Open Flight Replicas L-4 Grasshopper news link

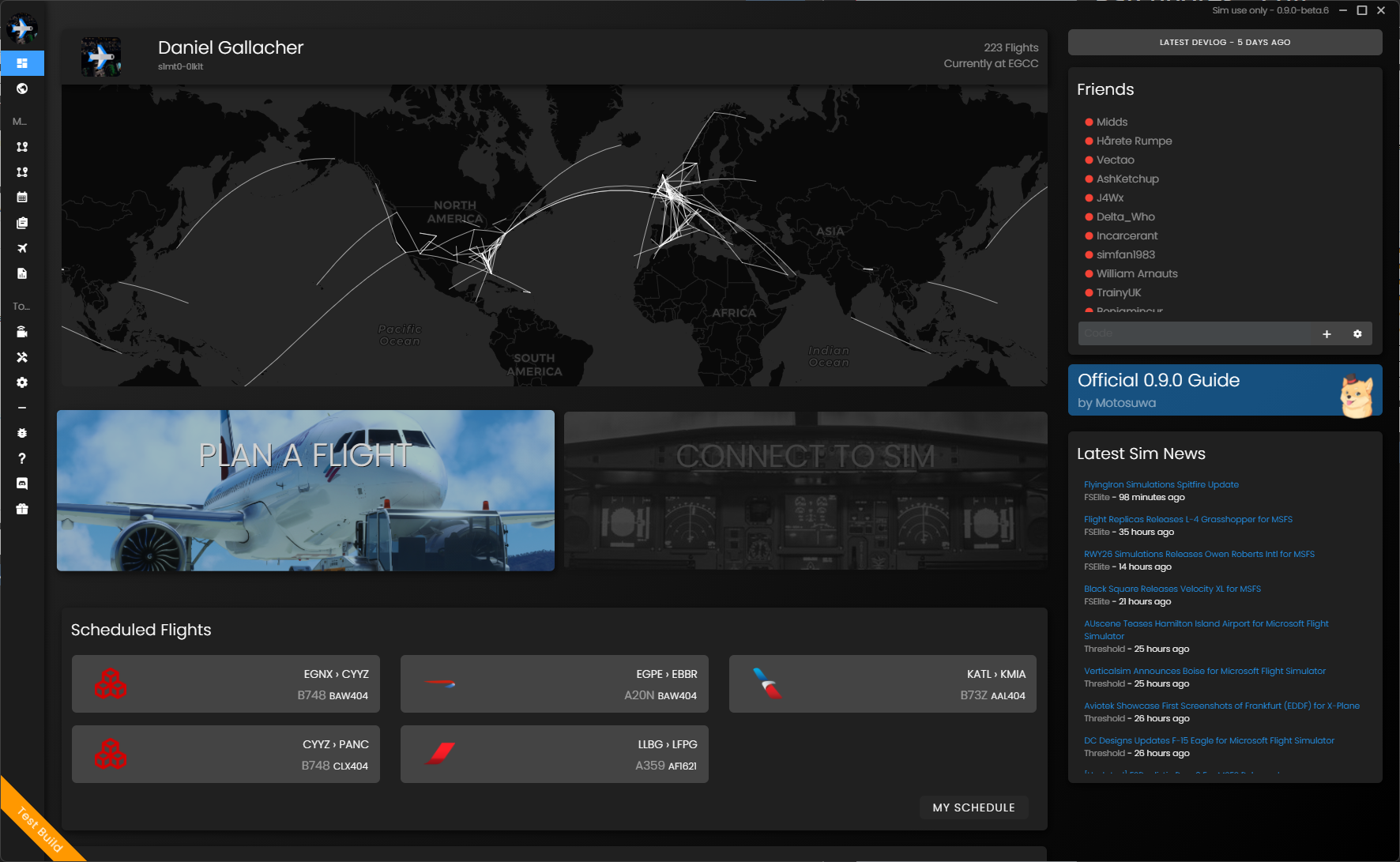1188,519
